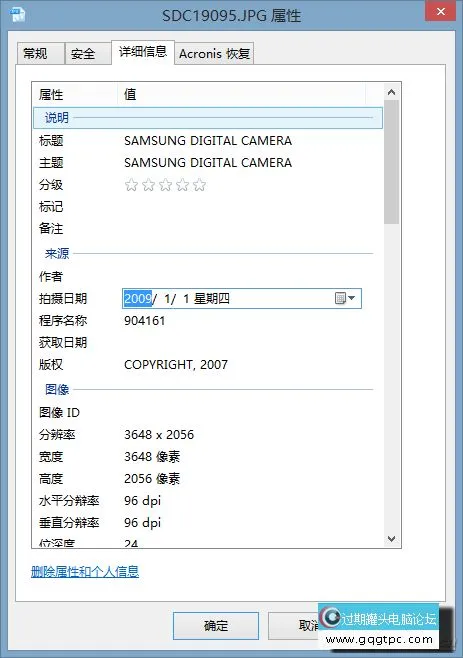
Task: Click the 确定 button
Action: [x=216, y=626]
